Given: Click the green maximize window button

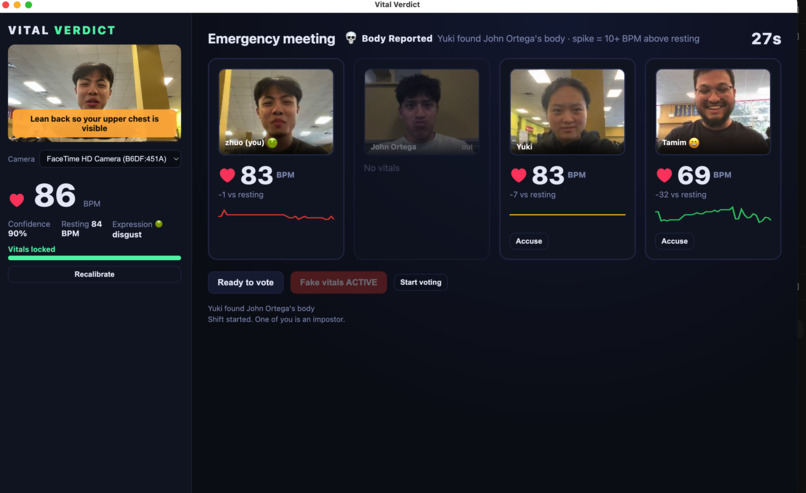Looking at the screenshot, I should [29, 5].
